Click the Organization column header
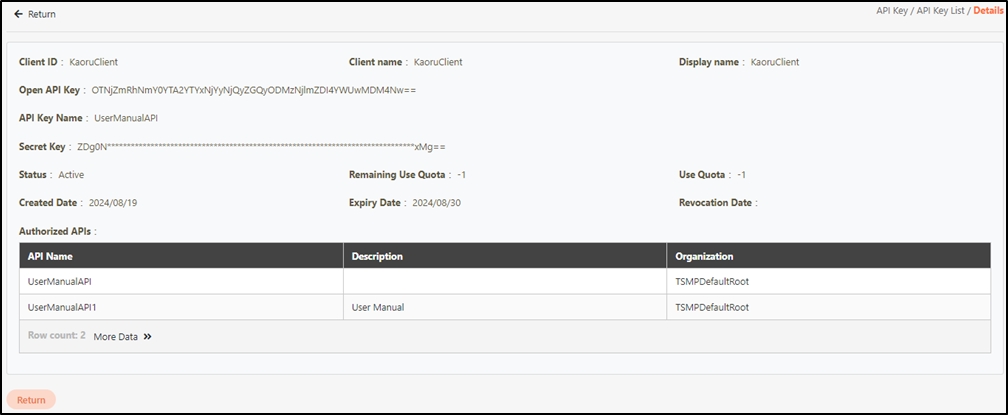1008x415 pixels. pyautogui.click(x=704, y=256)
